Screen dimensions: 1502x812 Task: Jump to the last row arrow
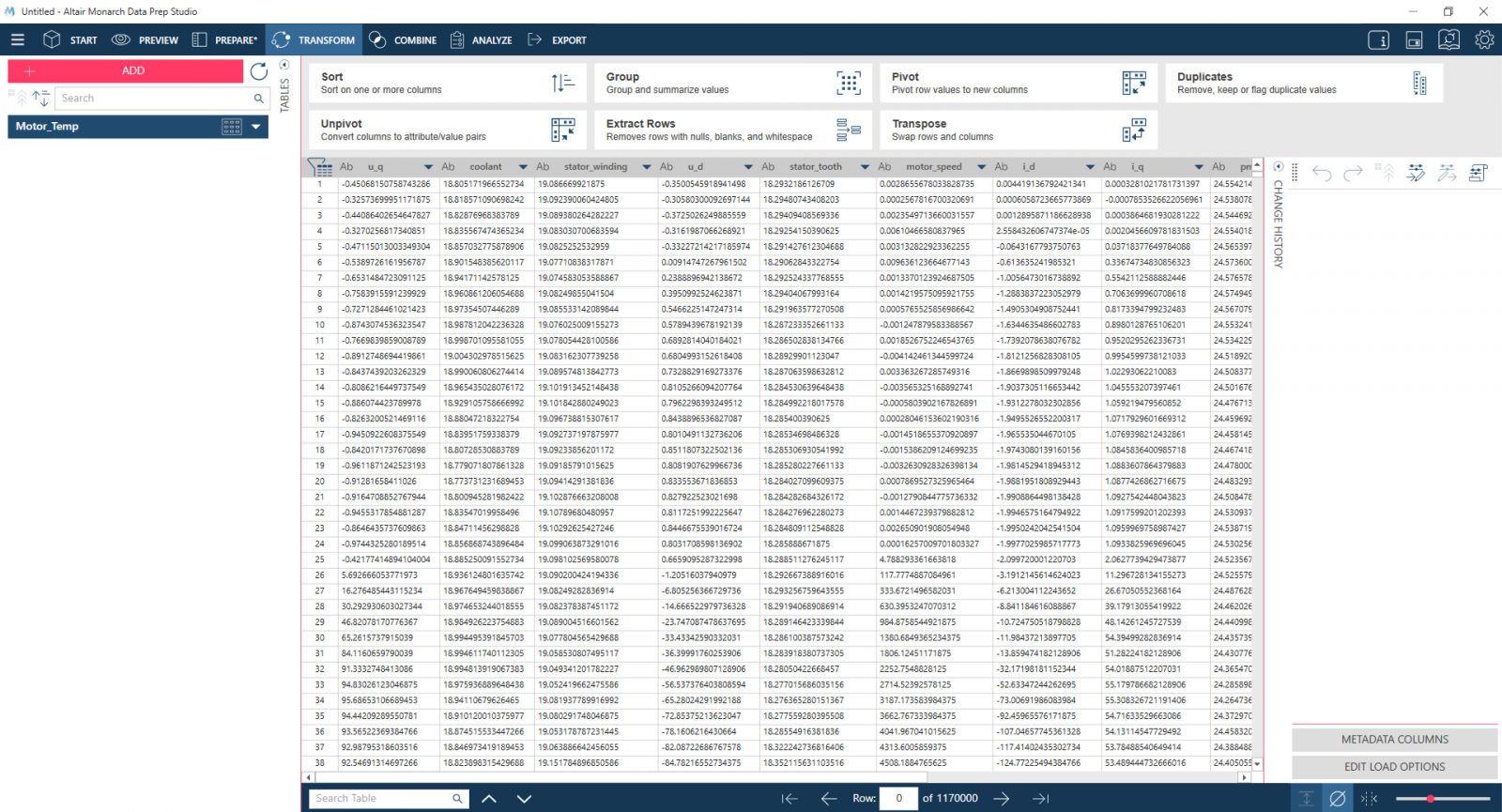[x=1040, y=799]
